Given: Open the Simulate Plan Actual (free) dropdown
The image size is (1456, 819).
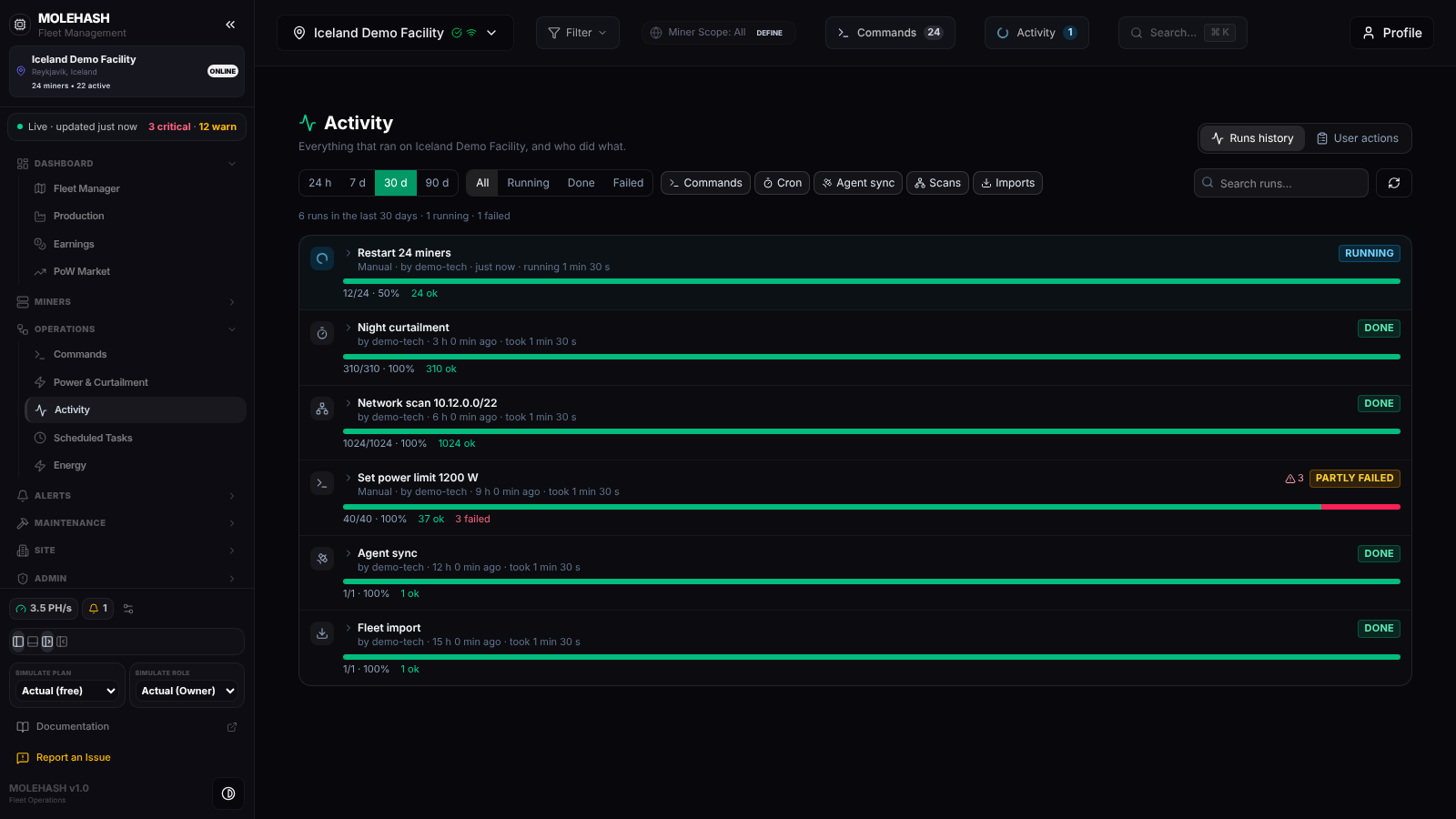Looking at the screenshot, I should click(x=68, y=691).
